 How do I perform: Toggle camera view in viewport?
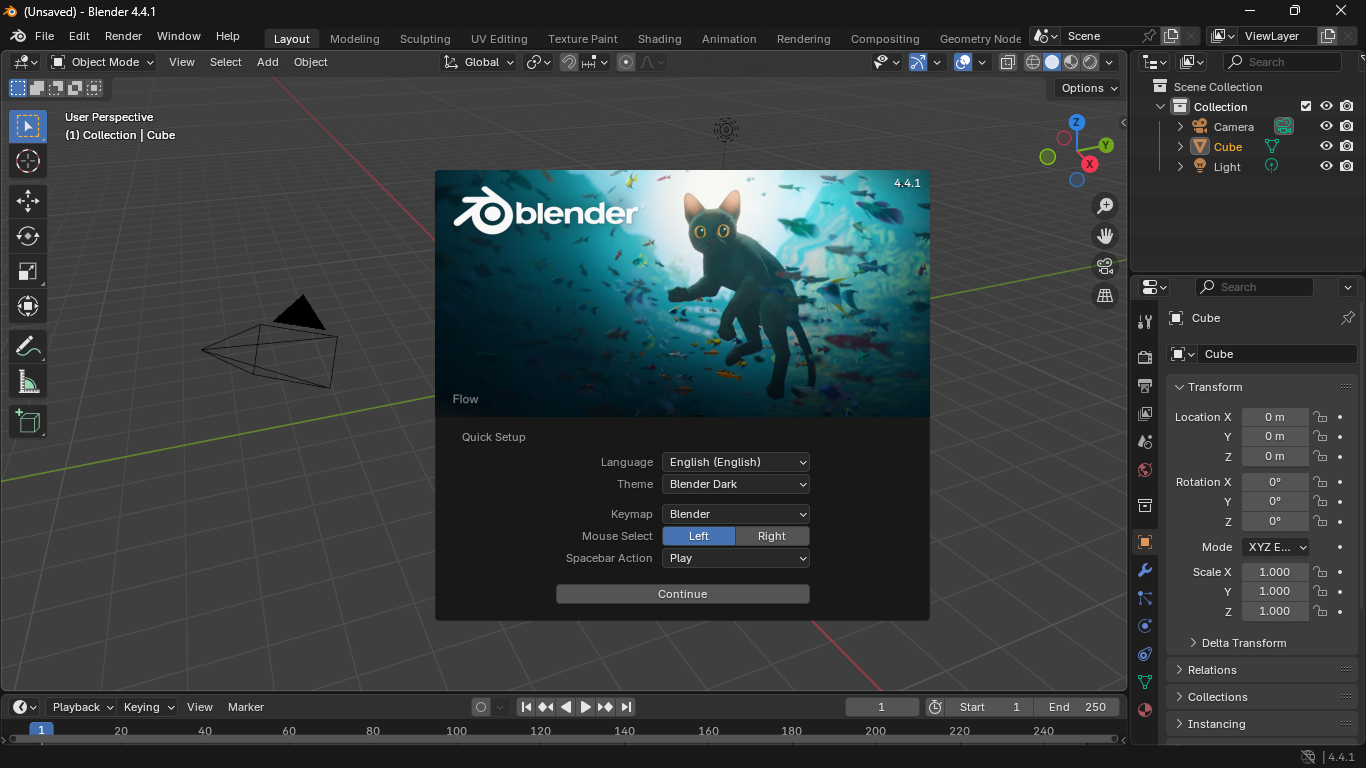coord(1105,266)
